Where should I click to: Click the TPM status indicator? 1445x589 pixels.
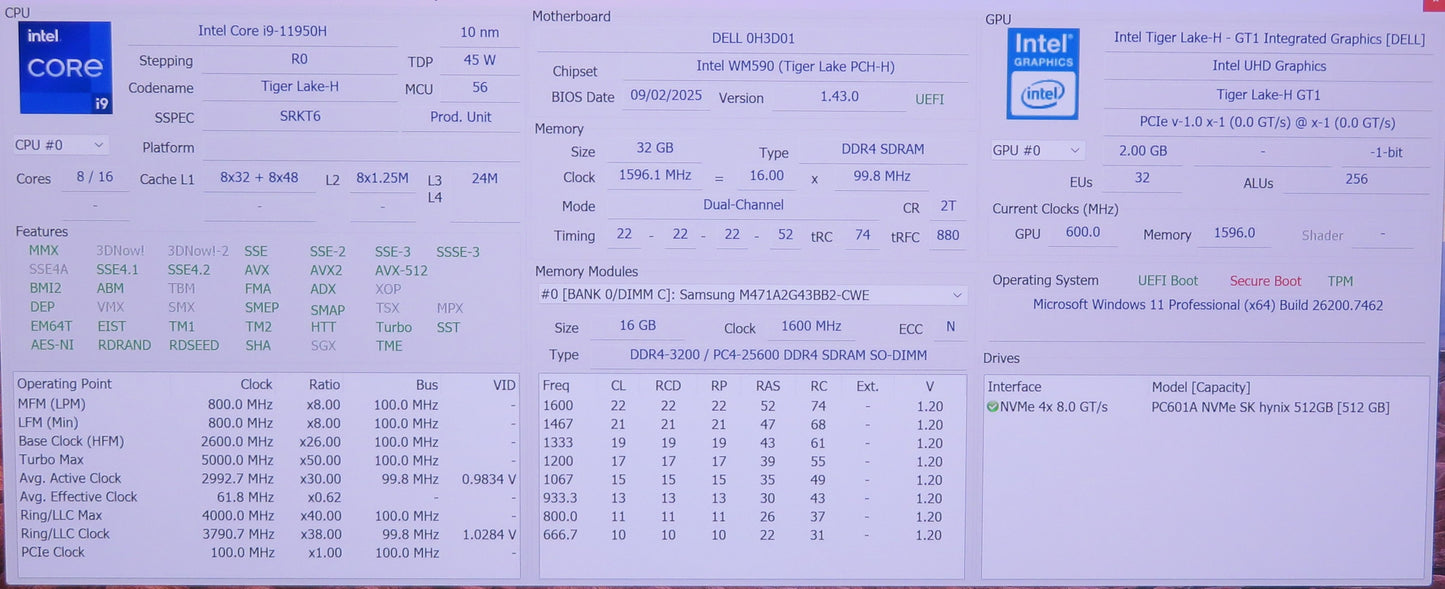(1340, 281)
